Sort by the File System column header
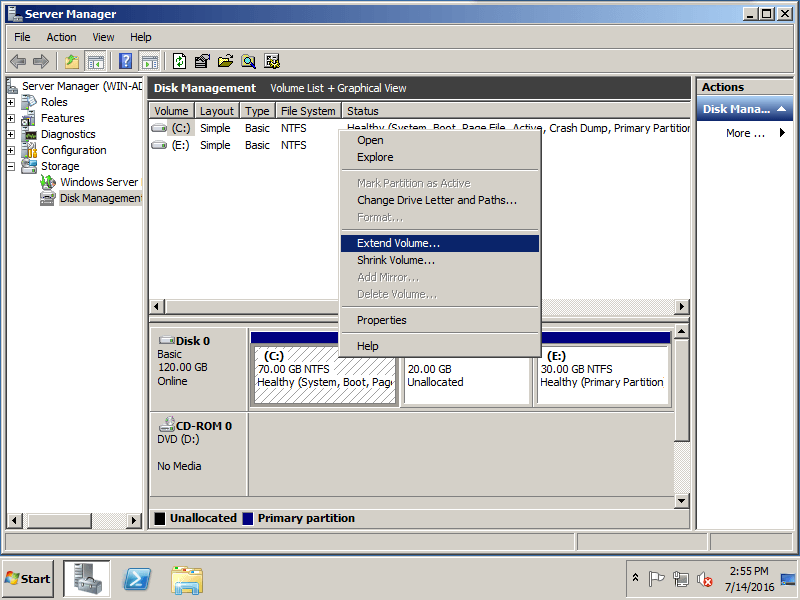800x600 pixels. point(308,111)
